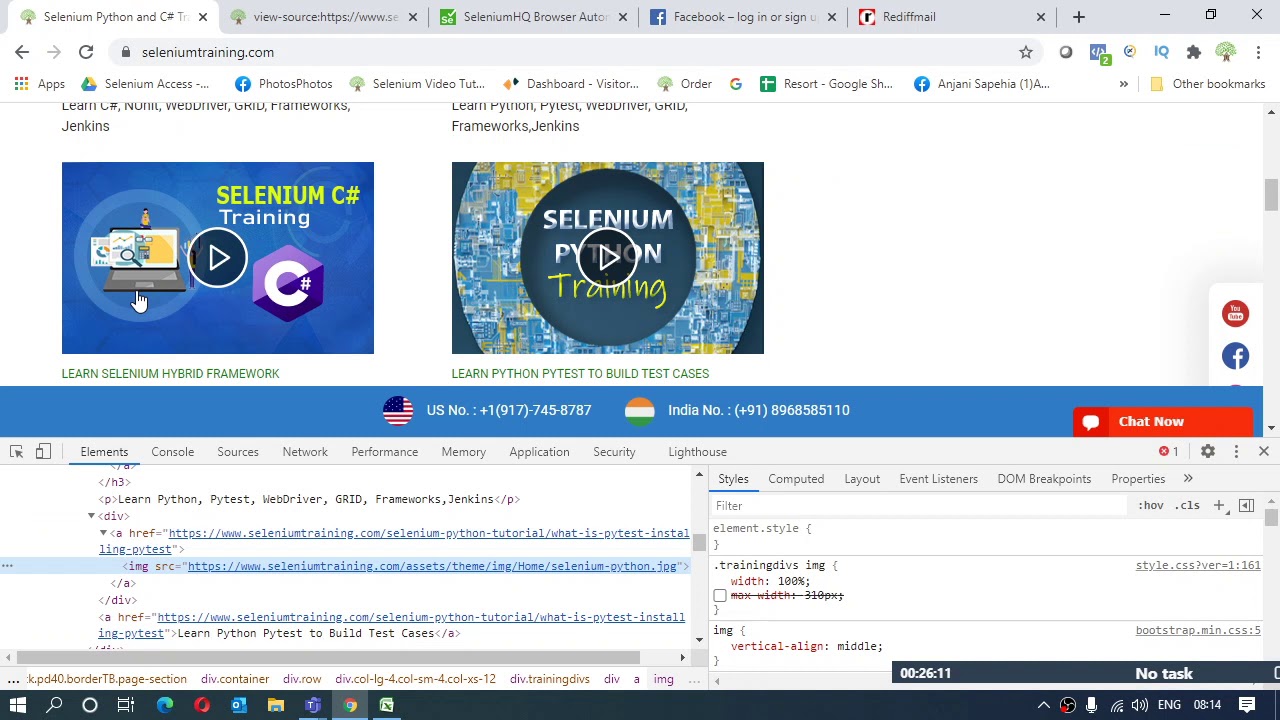Toggle computed styles sidebar icon
Screen dimensions: 1280x720
tap(1246, 506)
